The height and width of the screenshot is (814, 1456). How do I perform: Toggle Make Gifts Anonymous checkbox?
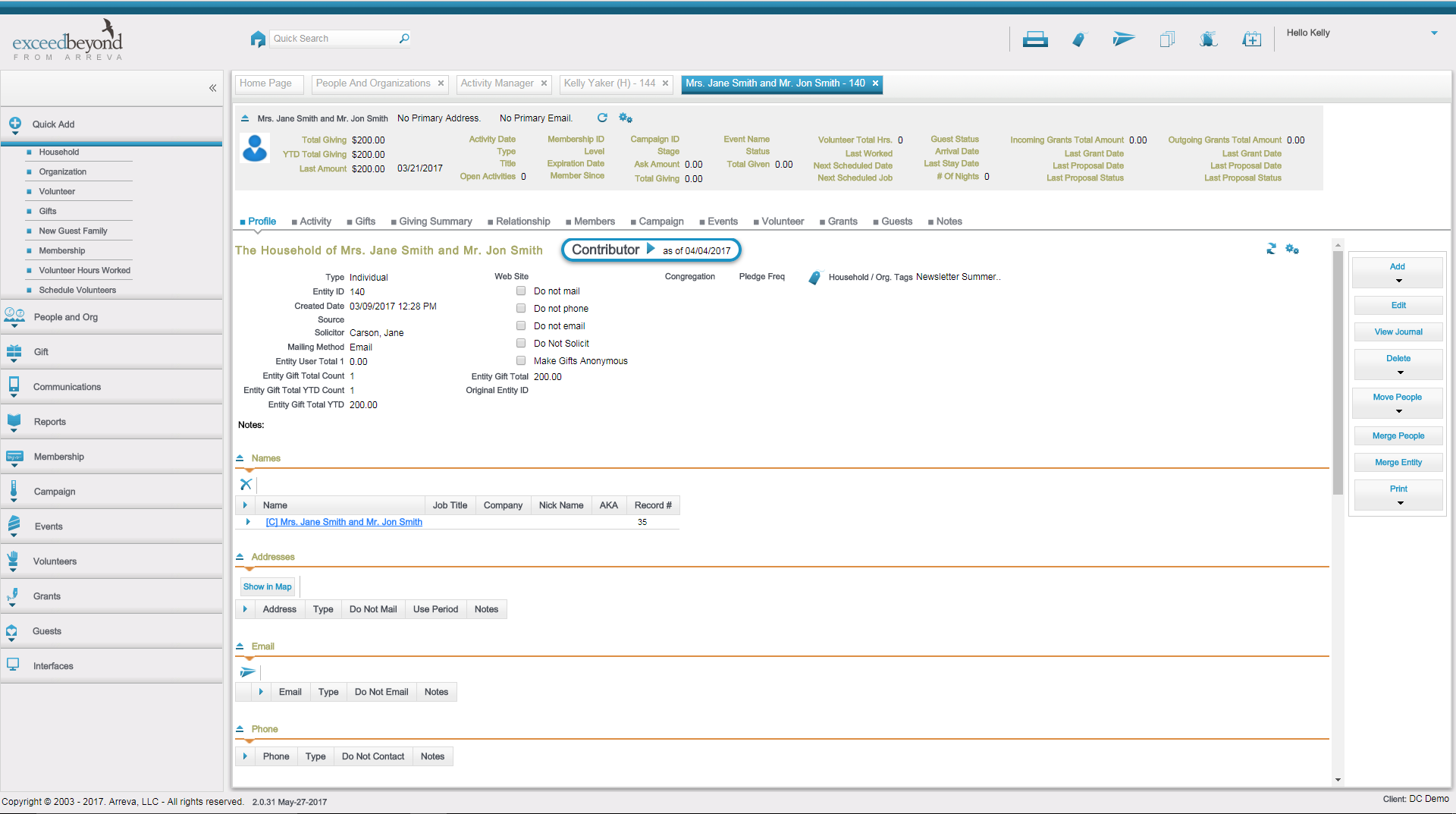click(x=521, y=360)
